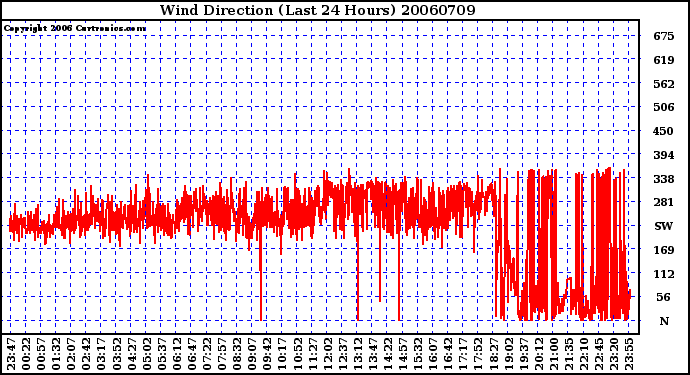Click the y-axis label '169'

pos(664,250)
